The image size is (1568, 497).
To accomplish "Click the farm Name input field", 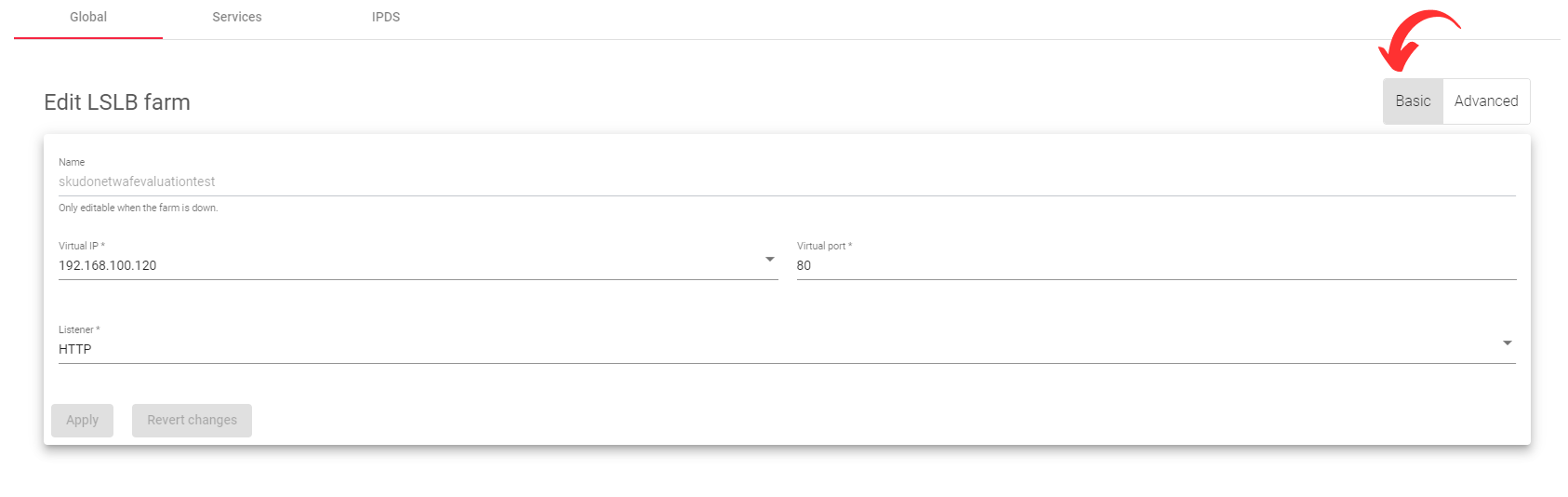I will (x=787, y=181).
